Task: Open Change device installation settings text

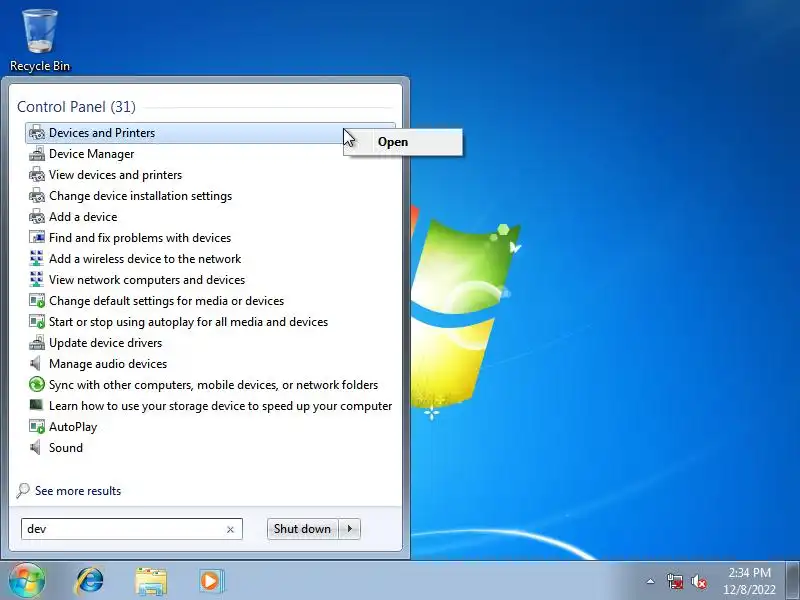Action: pos(140,195)
